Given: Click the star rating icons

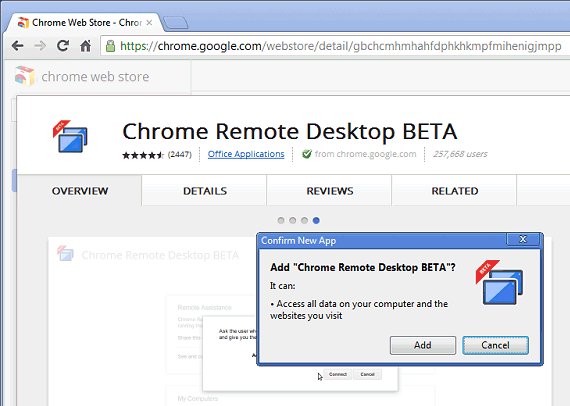Looking at the screenshot, I should 143,155.
